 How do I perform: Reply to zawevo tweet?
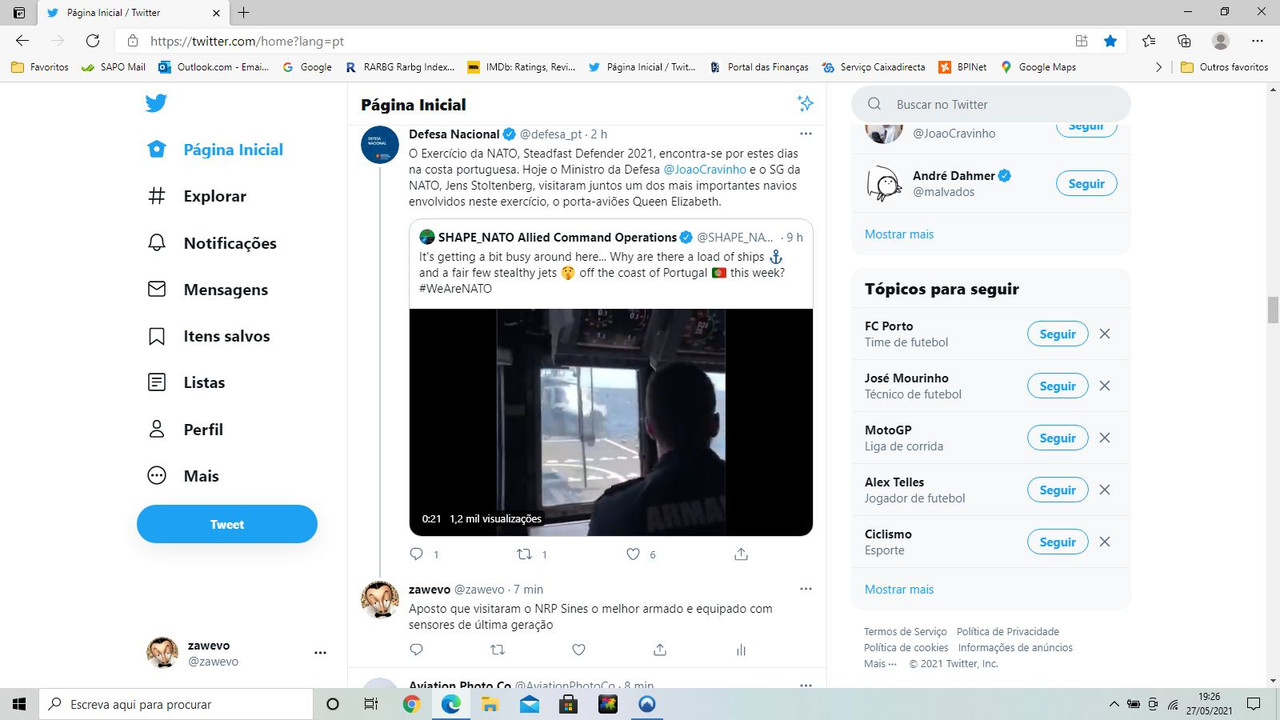tap(417, 650)
